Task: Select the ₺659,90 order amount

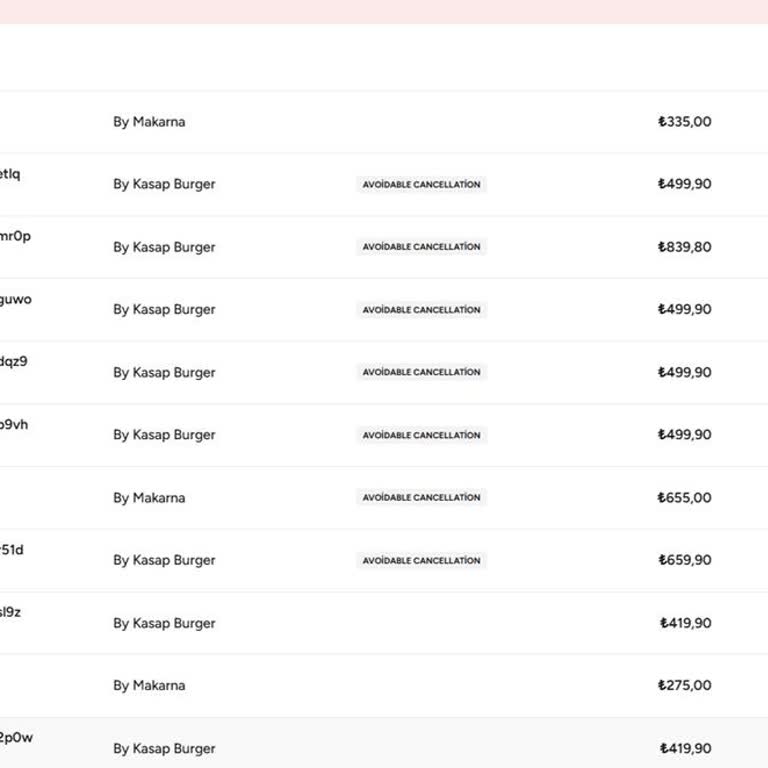Action: (685, 560)
